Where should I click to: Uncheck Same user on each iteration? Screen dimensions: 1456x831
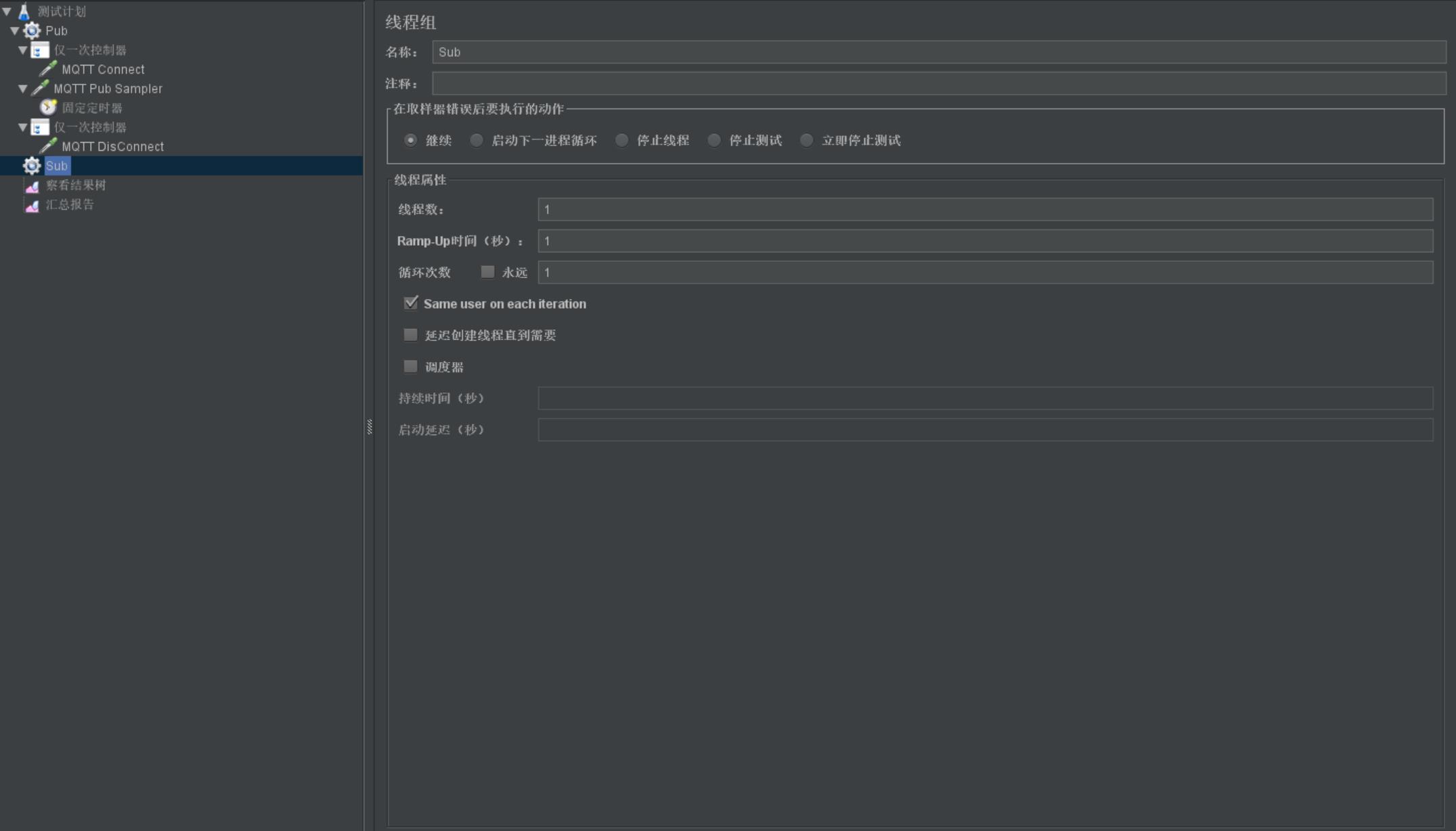[x=411, y=303]
